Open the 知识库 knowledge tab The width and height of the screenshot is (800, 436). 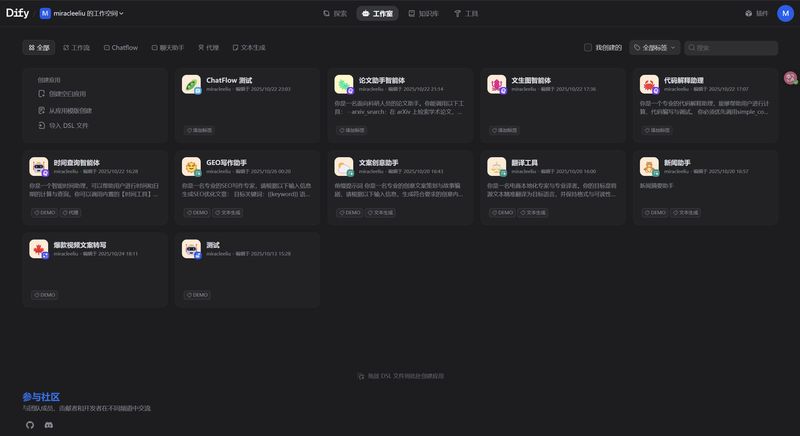click(423, 13)
